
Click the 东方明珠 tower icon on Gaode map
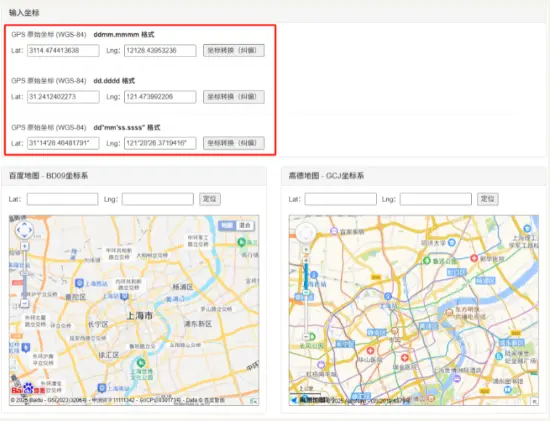(449, 312)
